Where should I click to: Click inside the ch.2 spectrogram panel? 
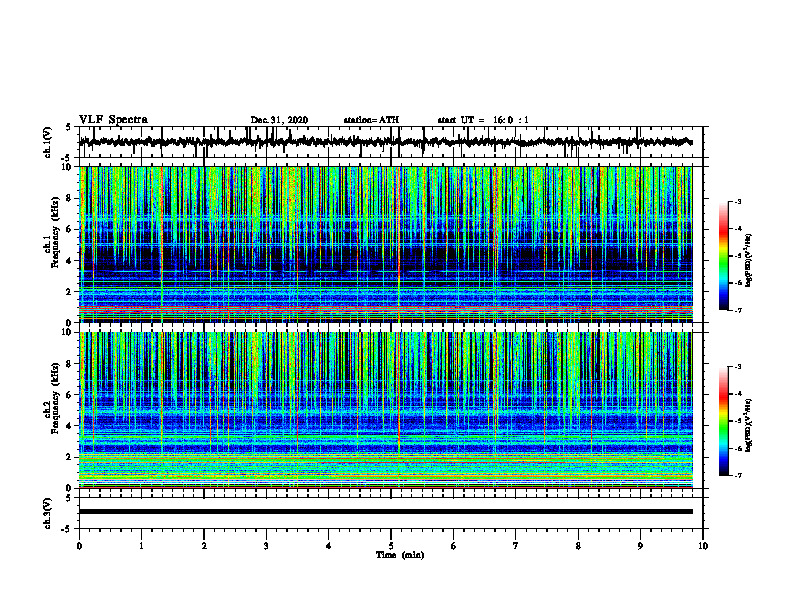click(386, 410)
